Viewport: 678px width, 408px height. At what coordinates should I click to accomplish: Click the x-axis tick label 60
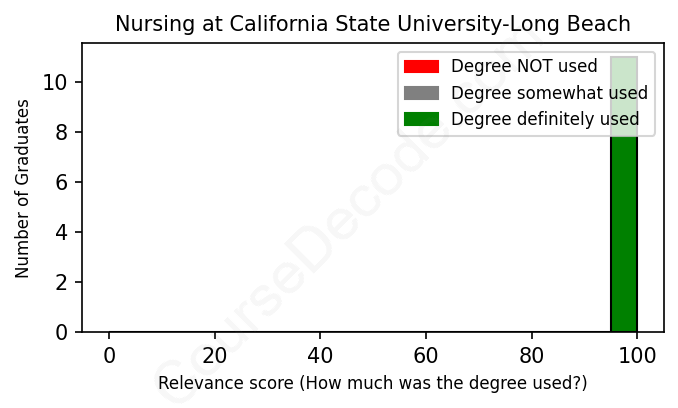coord(426,354)
